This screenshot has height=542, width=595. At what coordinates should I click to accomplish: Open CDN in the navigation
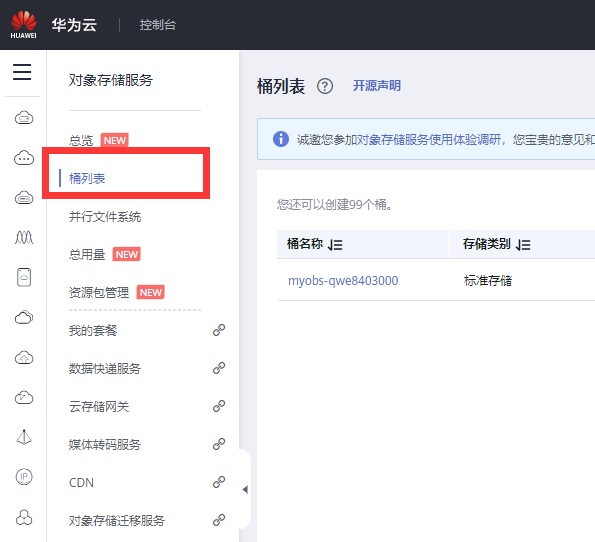81,482
